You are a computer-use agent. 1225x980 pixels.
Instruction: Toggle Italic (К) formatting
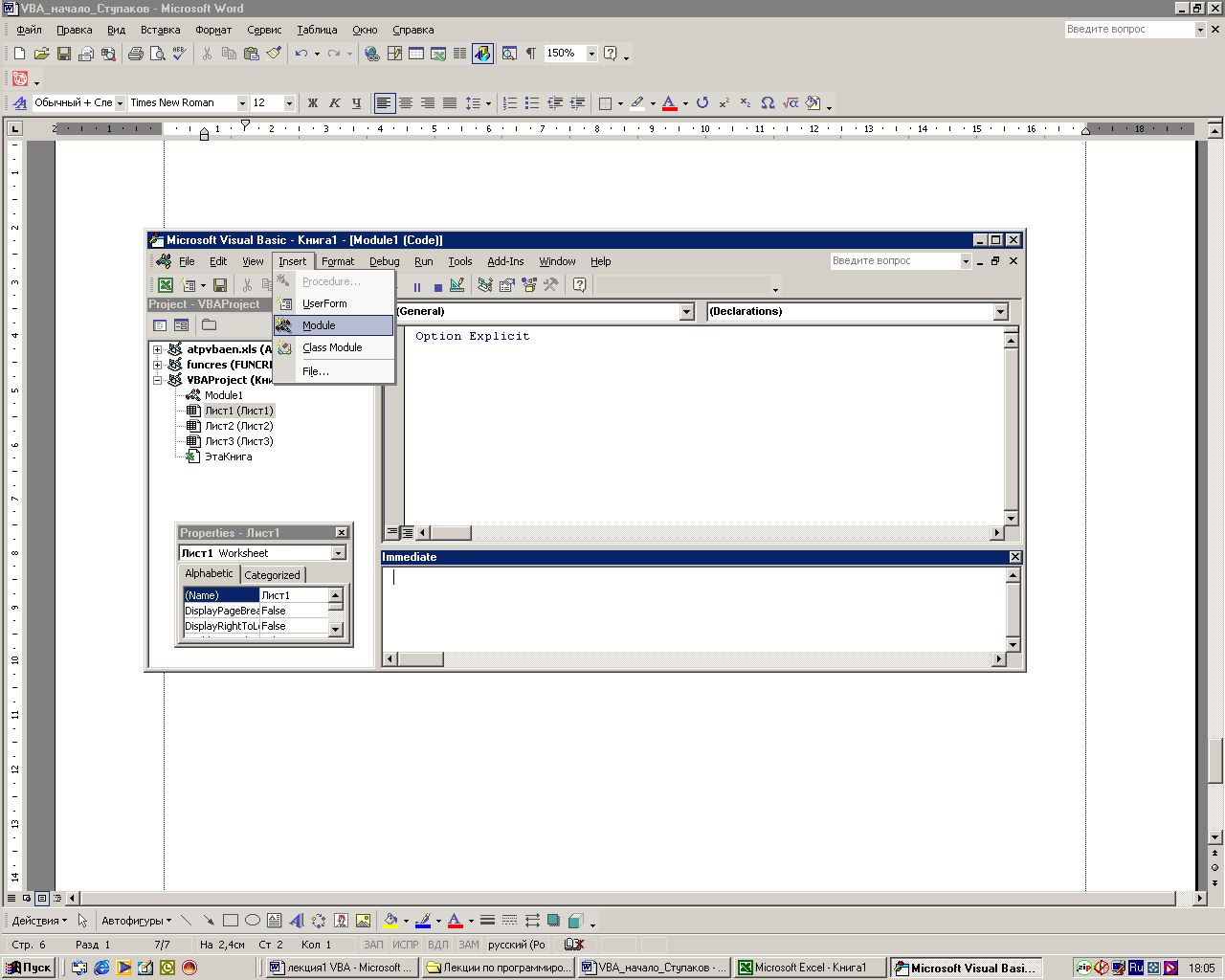(335, 102)
